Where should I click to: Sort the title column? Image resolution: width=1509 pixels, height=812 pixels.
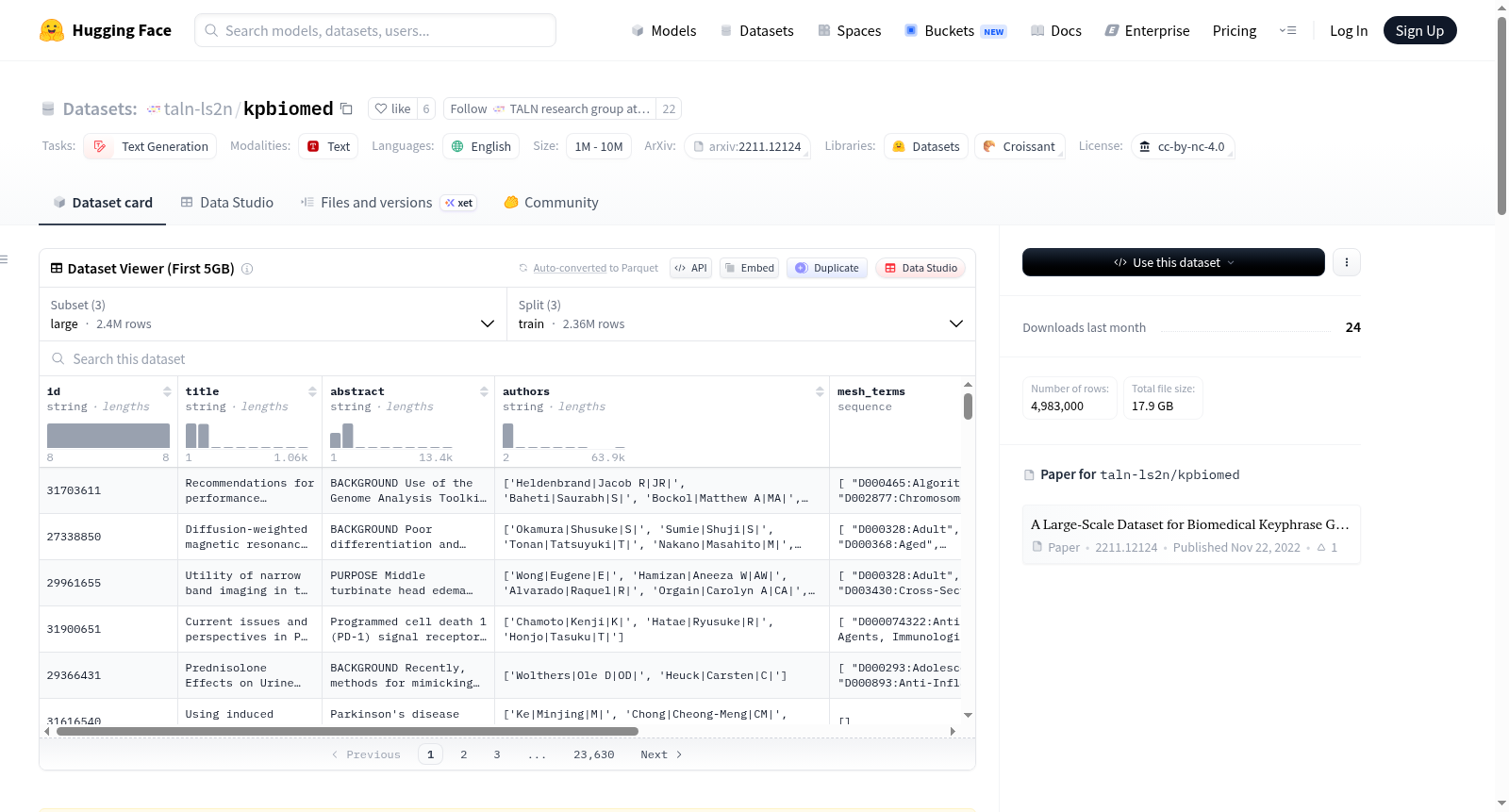(312, 391)
